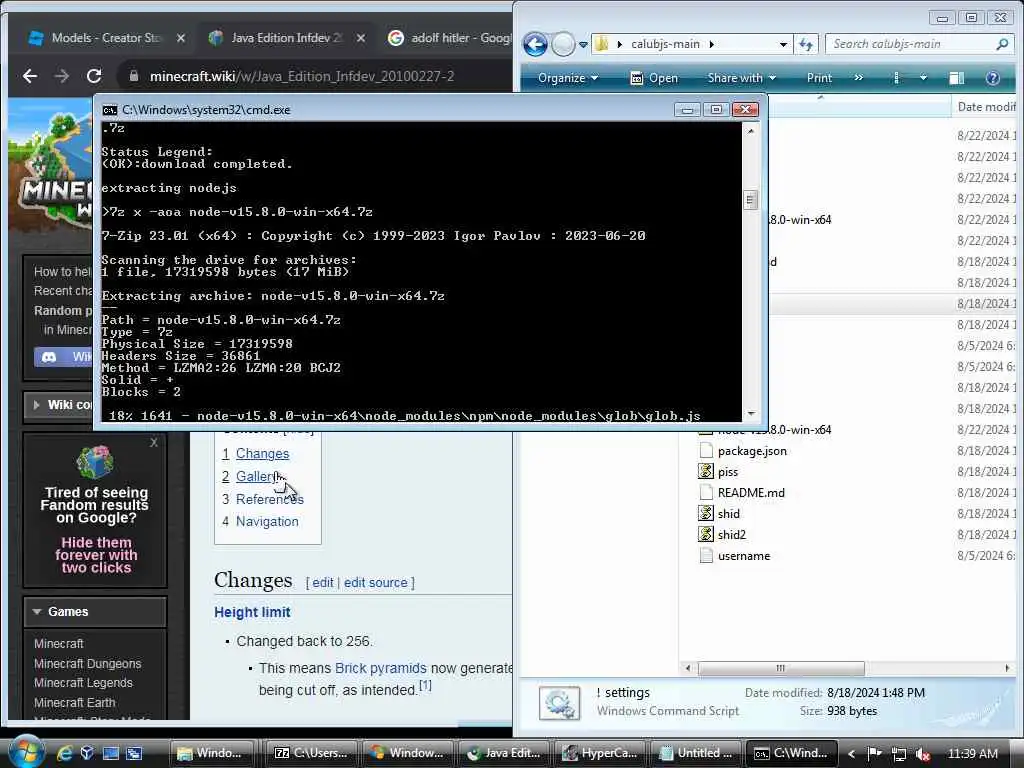
Task: Dismiss the Fandom results ad with X
Action: (x=153, y=443)
